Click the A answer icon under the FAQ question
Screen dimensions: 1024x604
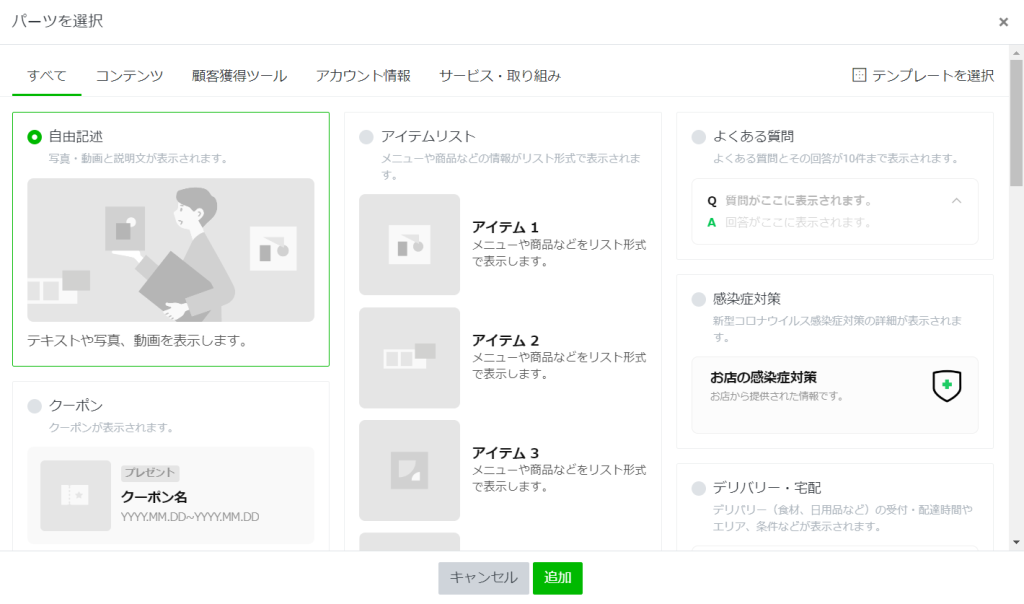click(x=710, y=220)
